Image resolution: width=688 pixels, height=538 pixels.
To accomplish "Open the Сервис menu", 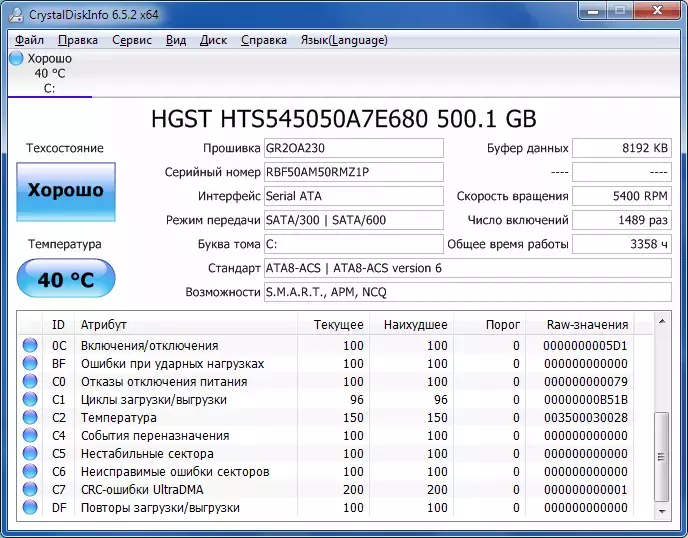I will (x=132, y=40).
